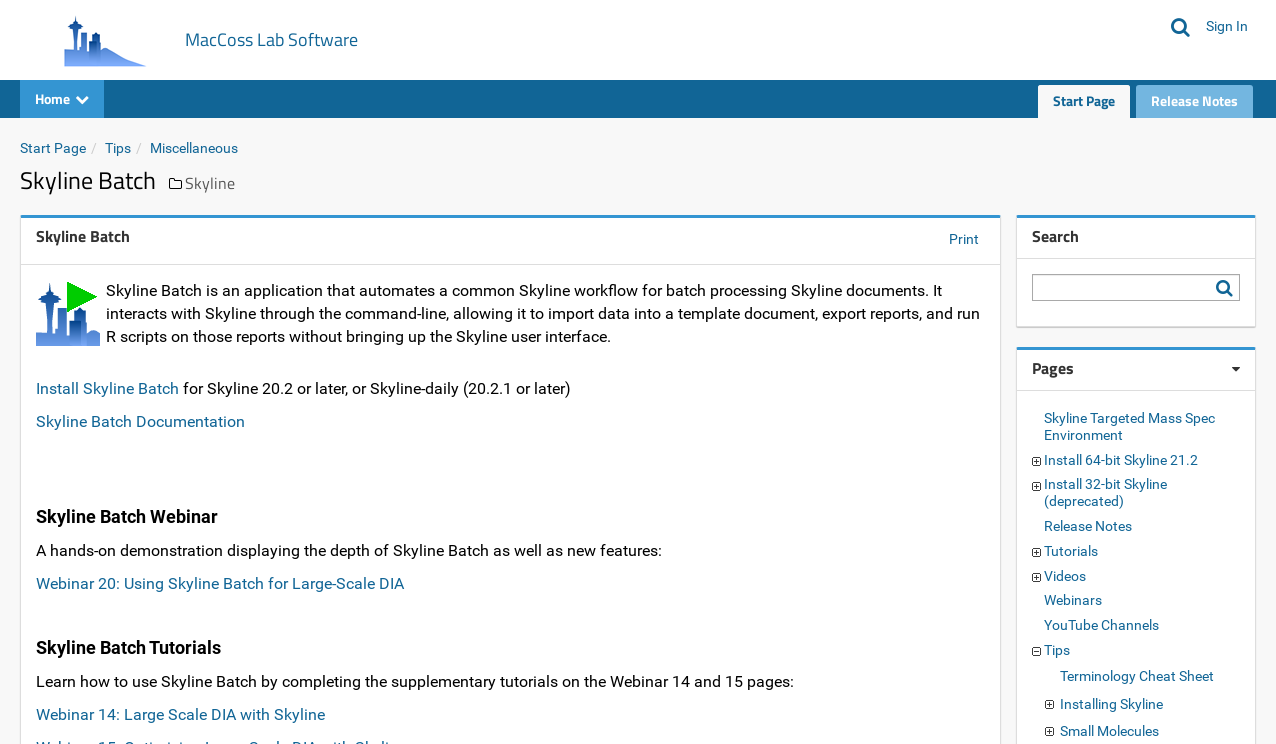Expand the Install 64-bit Skyline 21.2 node
The width and height of the screenshot is (1276, 744).
(1036, 461)
